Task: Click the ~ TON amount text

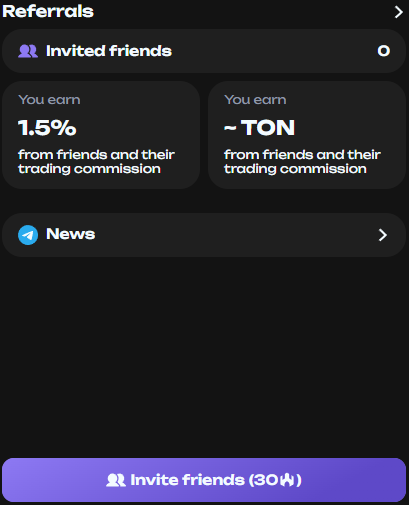Action: [x=259, y=128]
